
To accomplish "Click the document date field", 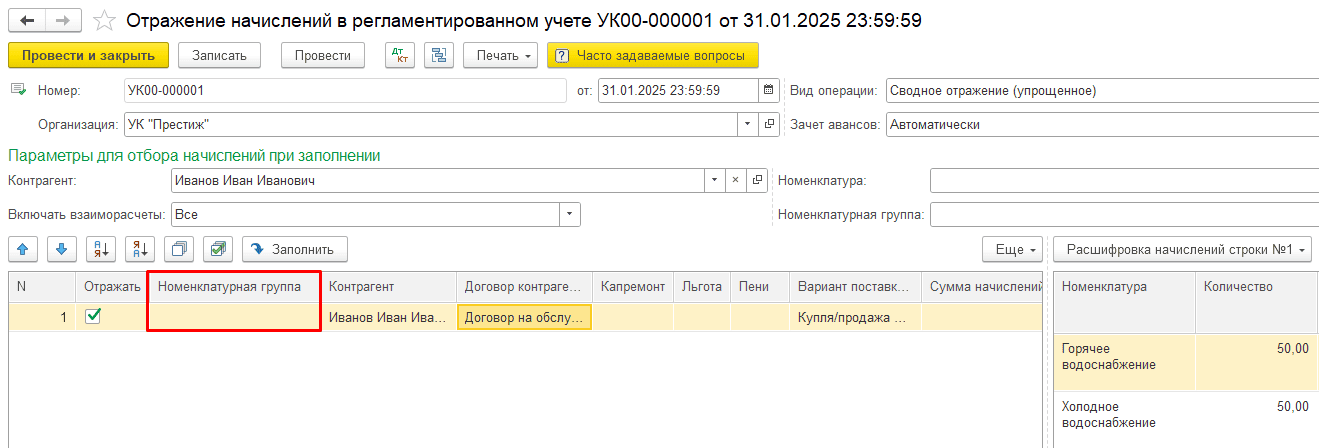I will point(679,90).
